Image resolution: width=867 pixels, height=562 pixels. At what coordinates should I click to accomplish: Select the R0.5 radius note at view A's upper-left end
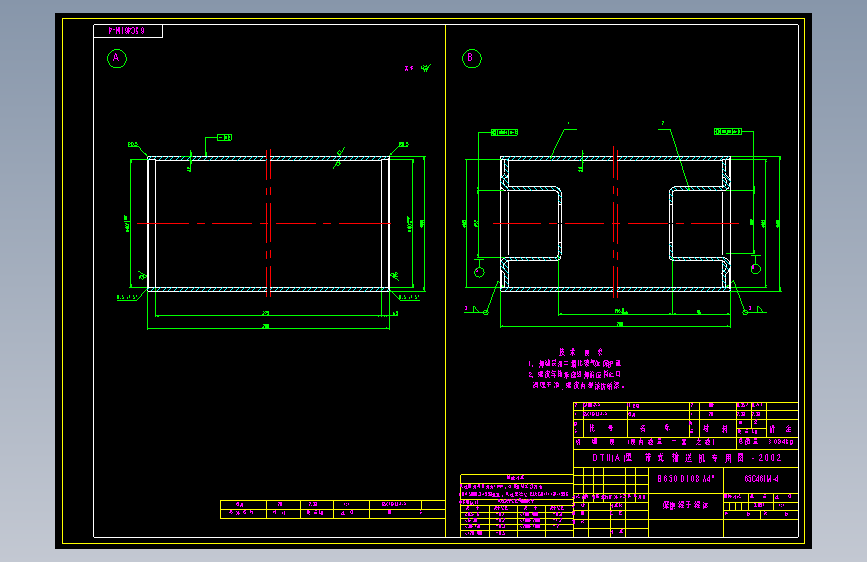133,144
